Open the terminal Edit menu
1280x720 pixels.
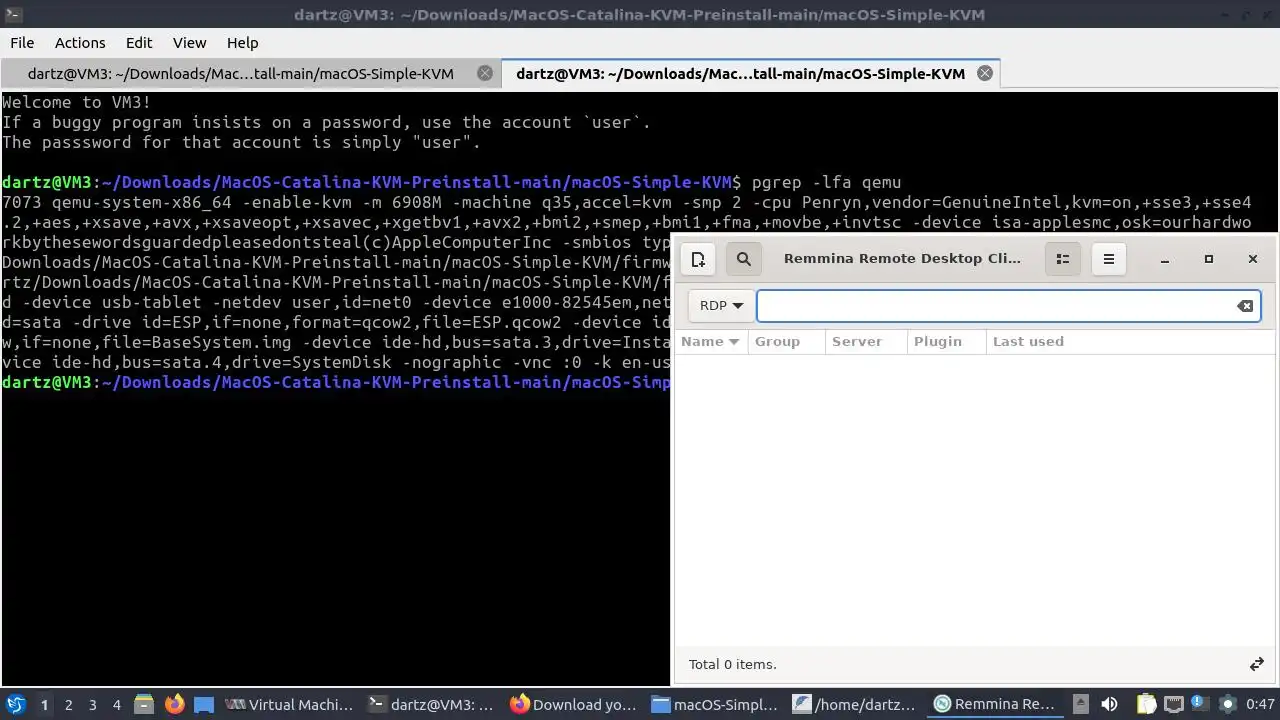(x=139, y=43)
